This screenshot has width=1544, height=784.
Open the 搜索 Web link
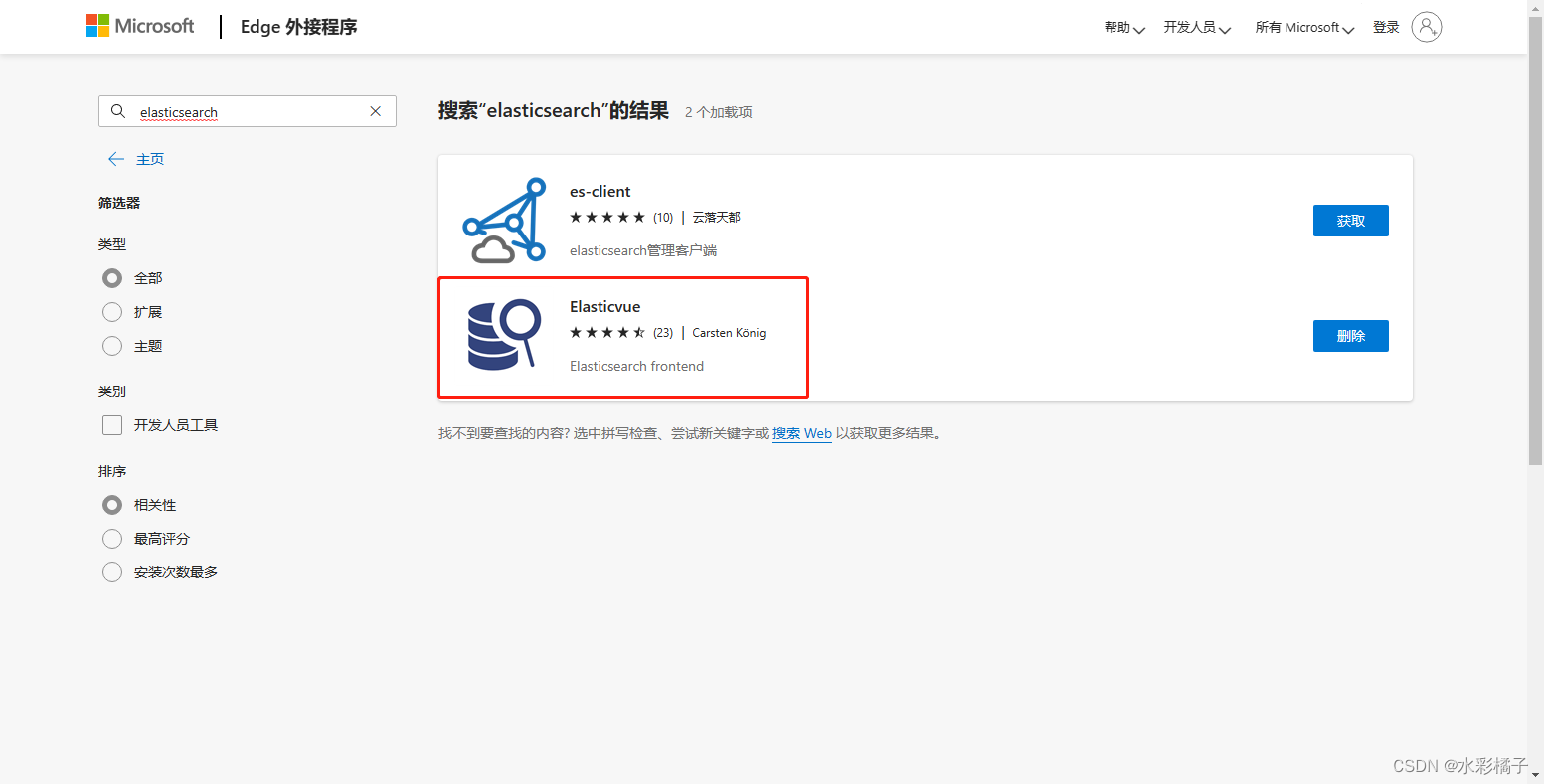coord(801,433)
